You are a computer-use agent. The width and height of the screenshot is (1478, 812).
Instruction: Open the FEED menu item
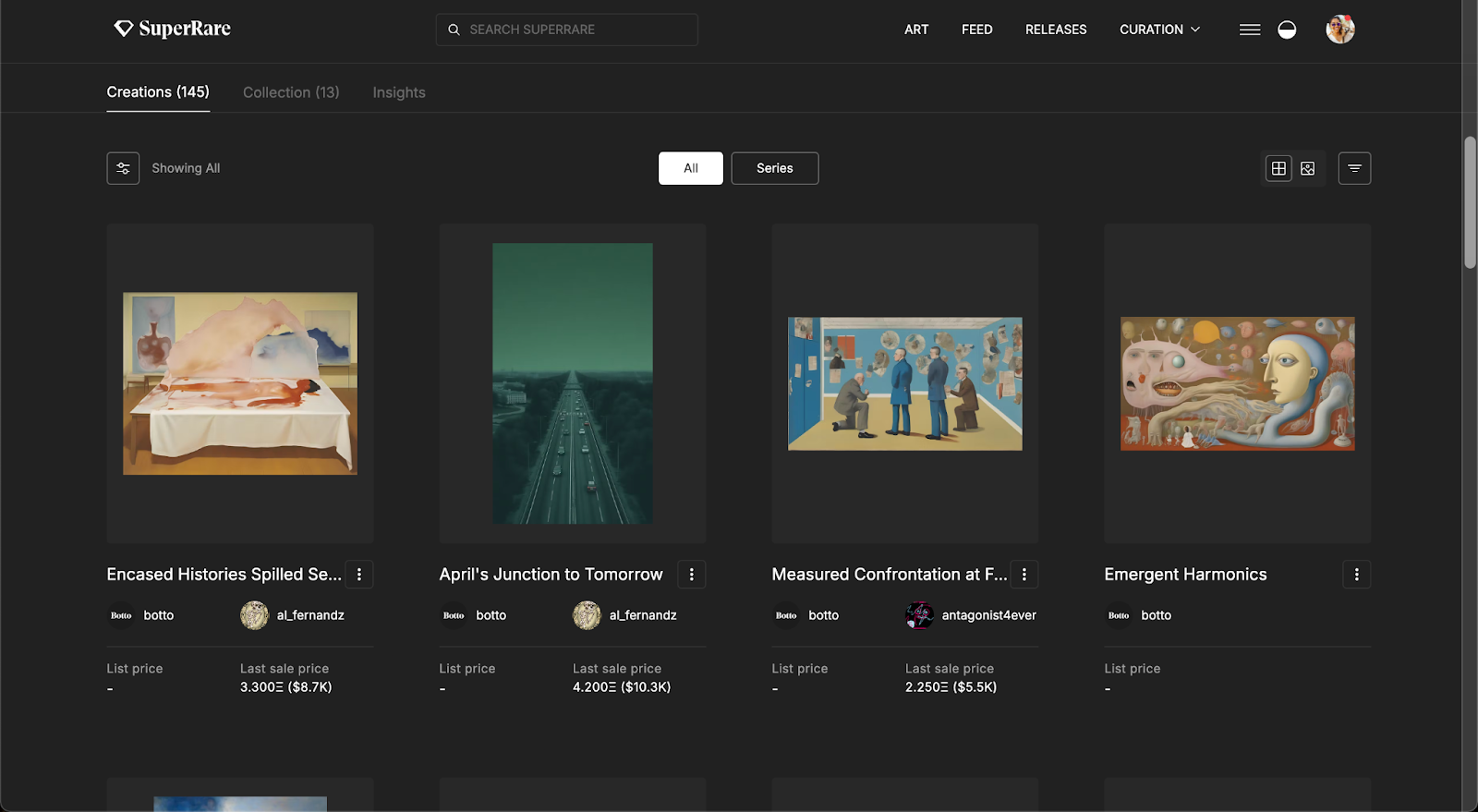[x=976, y=30]
